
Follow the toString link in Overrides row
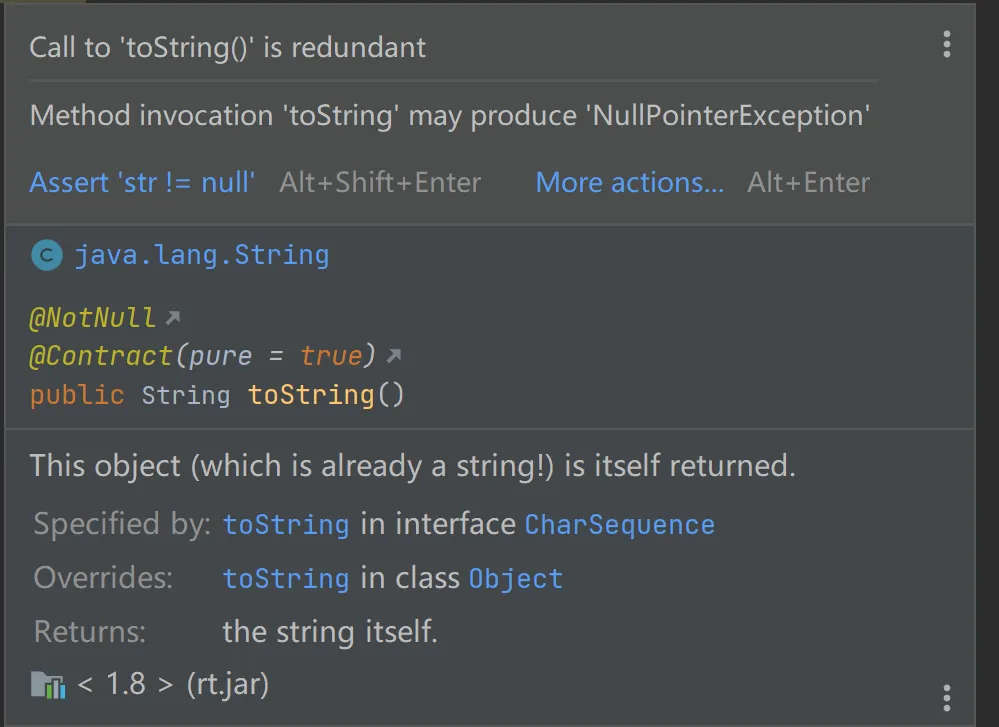tap(286, 579)
